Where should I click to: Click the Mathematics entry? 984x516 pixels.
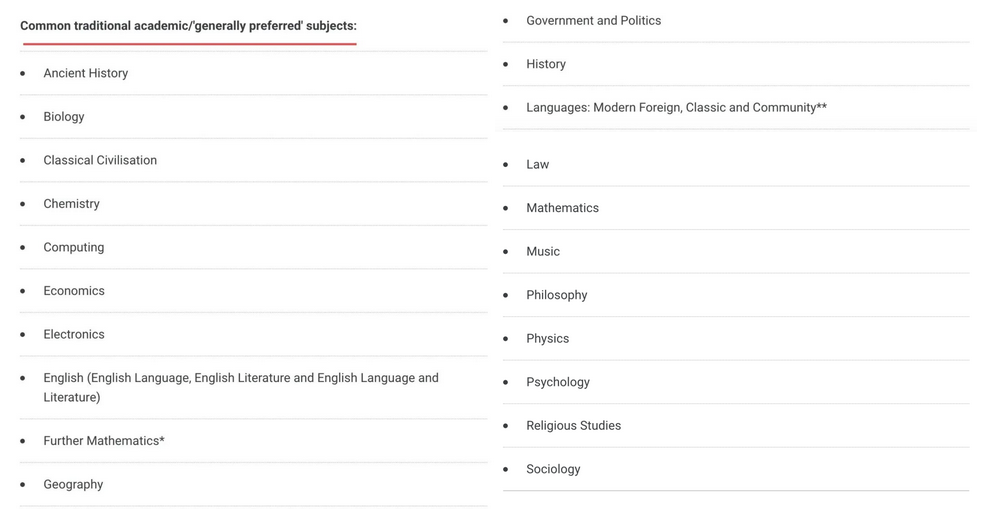pos(562,208)
